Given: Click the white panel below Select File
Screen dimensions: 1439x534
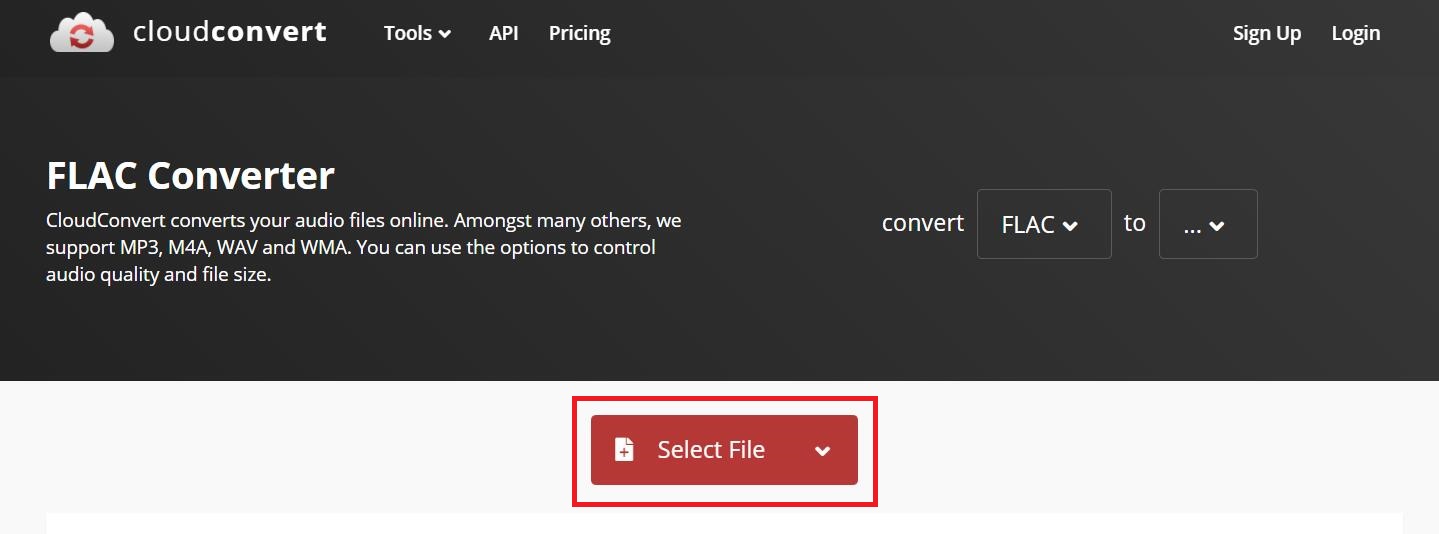Looking at the screenshot, I should coord(724,524).
